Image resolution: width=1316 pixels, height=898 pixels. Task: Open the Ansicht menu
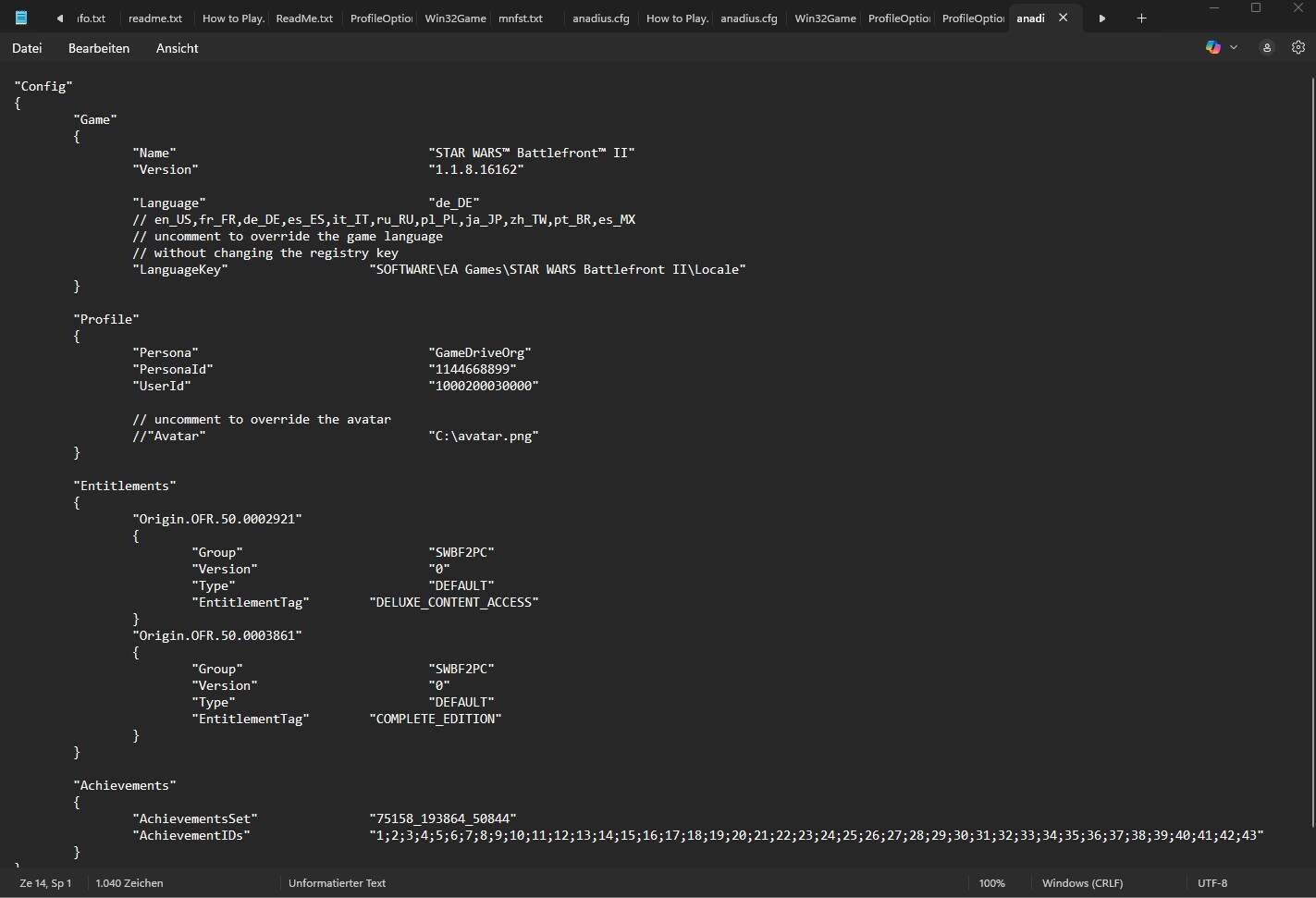[177, 48]
